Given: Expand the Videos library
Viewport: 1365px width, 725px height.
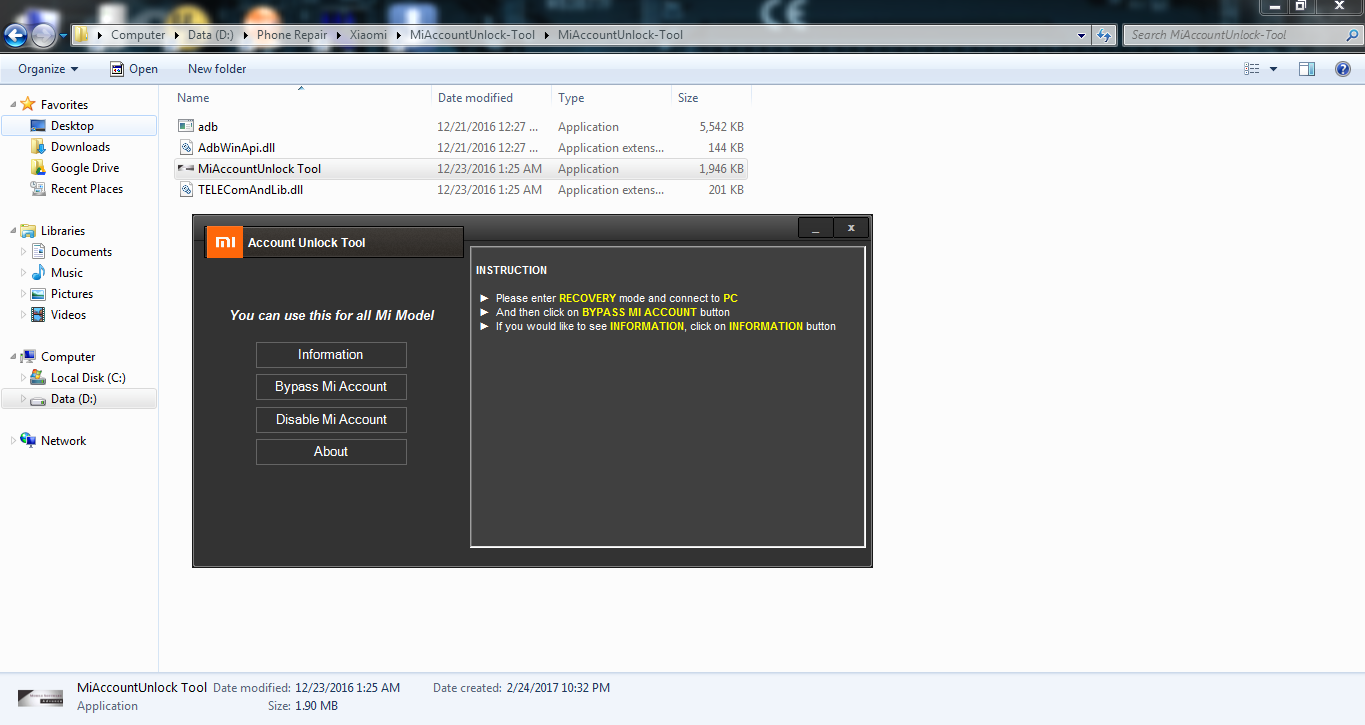Looking at the screenshot, I should [x=24, y=315].
